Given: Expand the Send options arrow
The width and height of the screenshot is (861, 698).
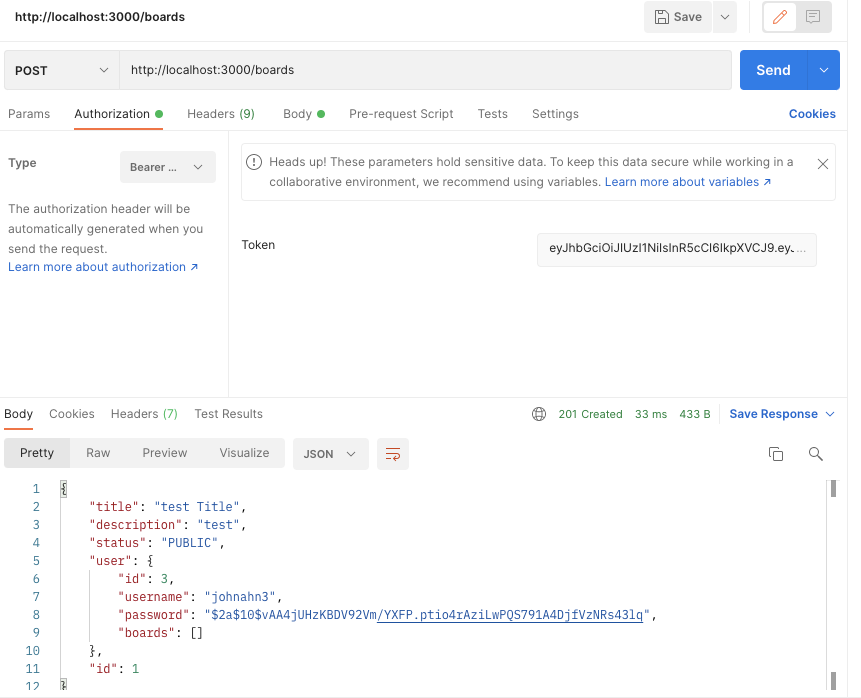Looking at the screenshot, I should (824, 70).
